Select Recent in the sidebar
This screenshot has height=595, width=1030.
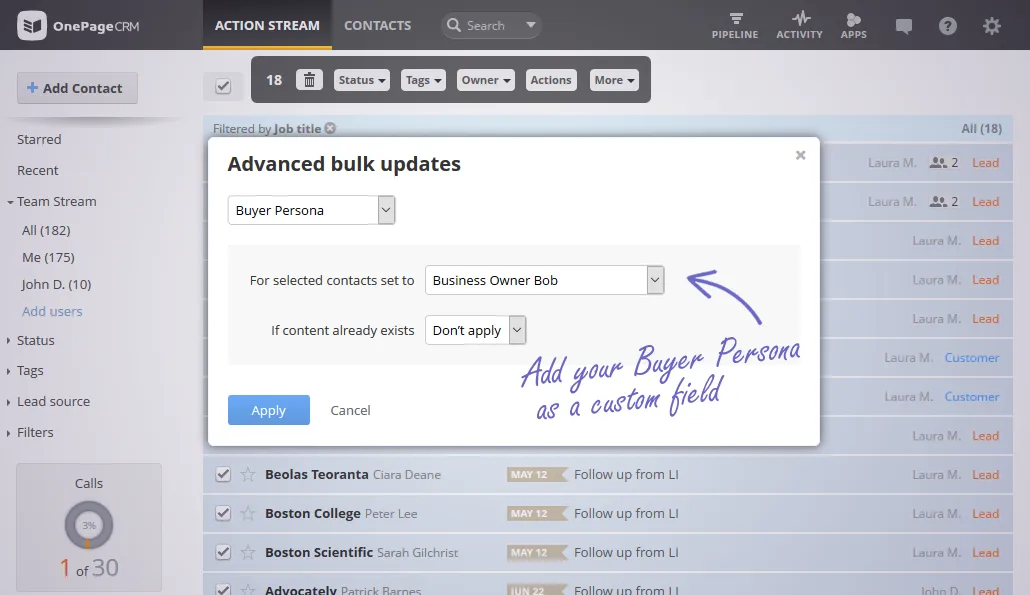37,170
